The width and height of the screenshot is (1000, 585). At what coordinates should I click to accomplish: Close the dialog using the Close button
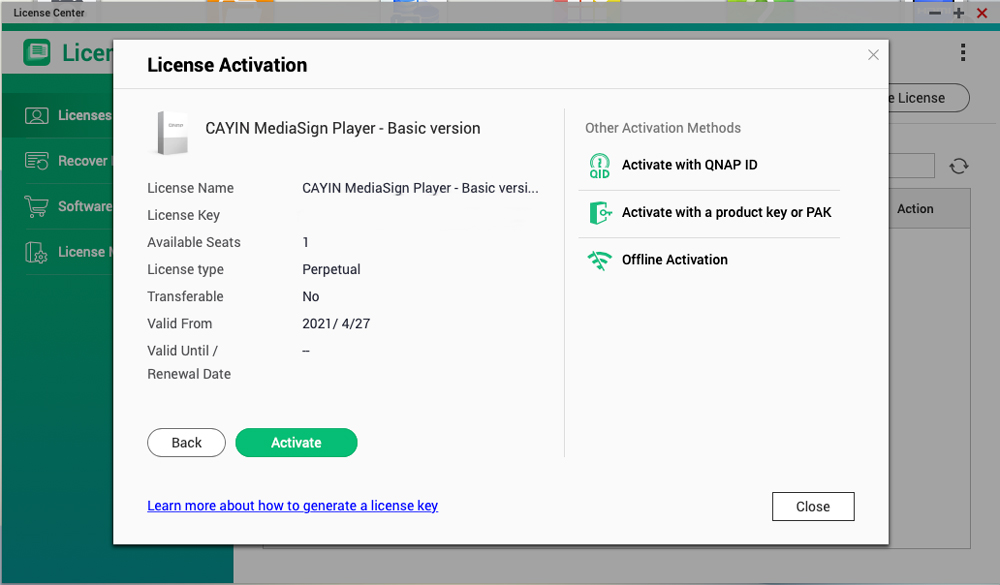click(x=813, y=507)
